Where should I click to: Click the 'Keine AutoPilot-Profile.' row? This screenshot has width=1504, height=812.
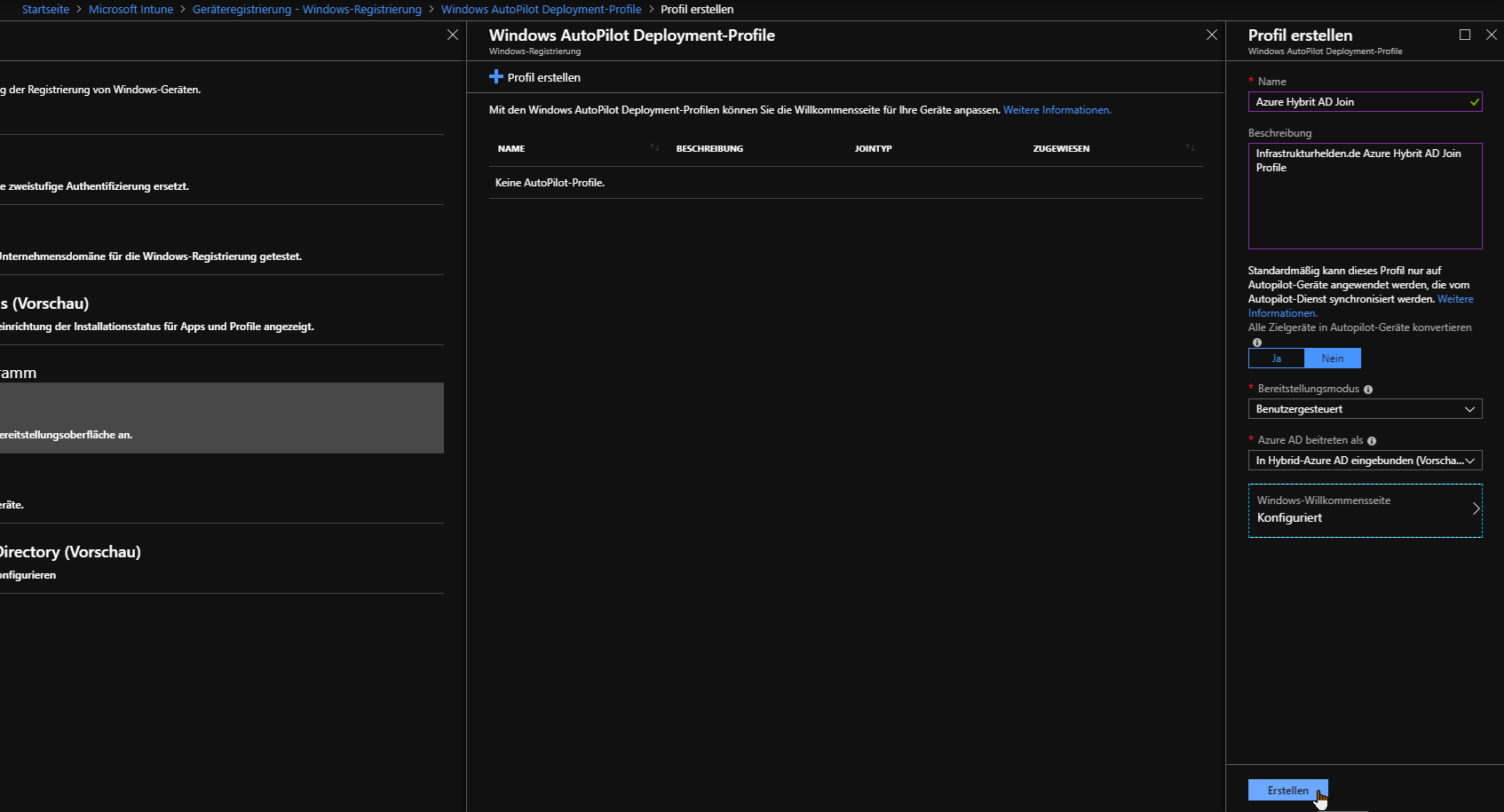[x=846, y=183]
